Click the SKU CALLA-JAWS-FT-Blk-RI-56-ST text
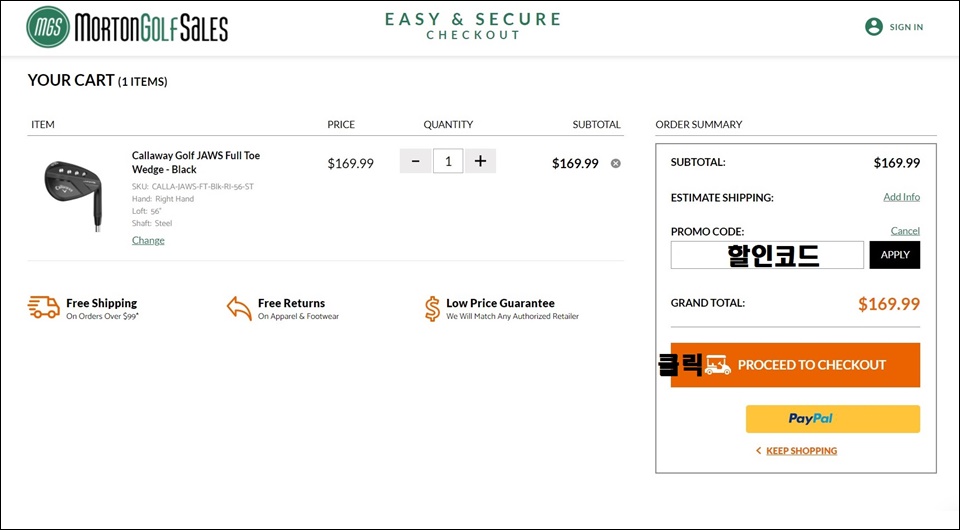The height and width of the screenshot is (530, 960). [x=193, y=187]
